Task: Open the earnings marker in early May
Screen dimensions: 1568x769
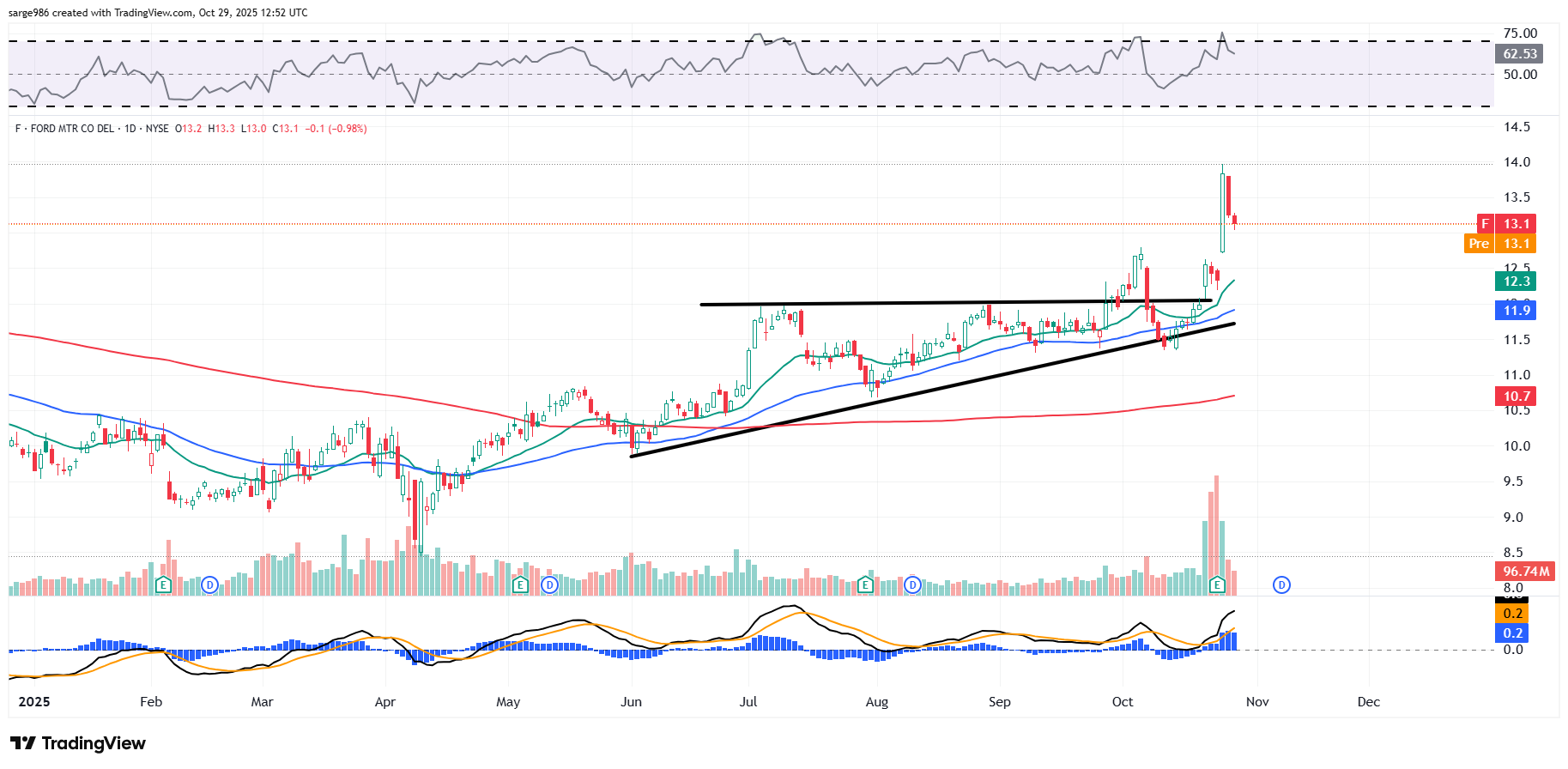Action: click(519, 585)
